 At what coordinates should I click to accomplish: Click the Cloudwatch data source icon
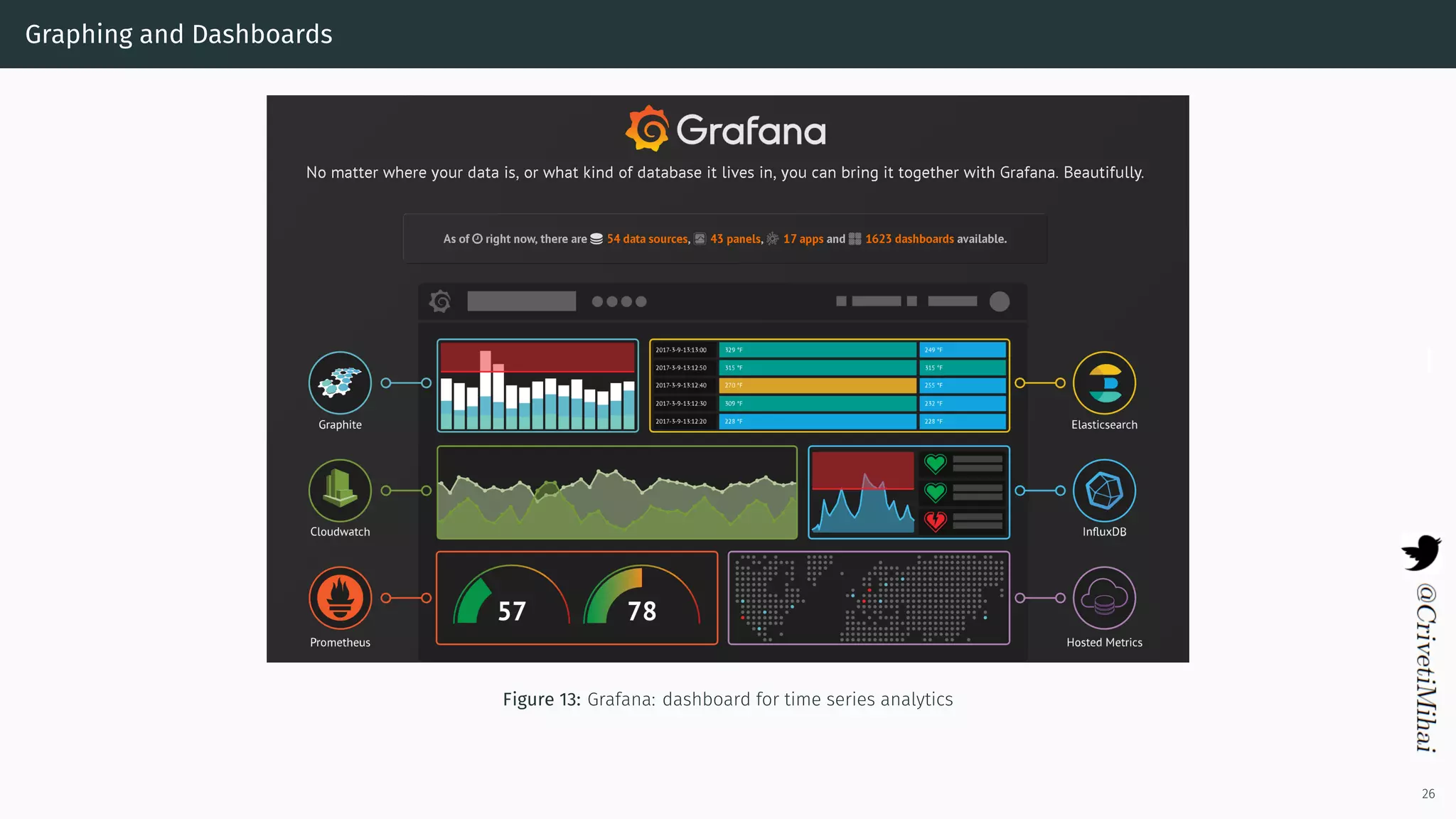pyautogui.click(x=340, y=491)
